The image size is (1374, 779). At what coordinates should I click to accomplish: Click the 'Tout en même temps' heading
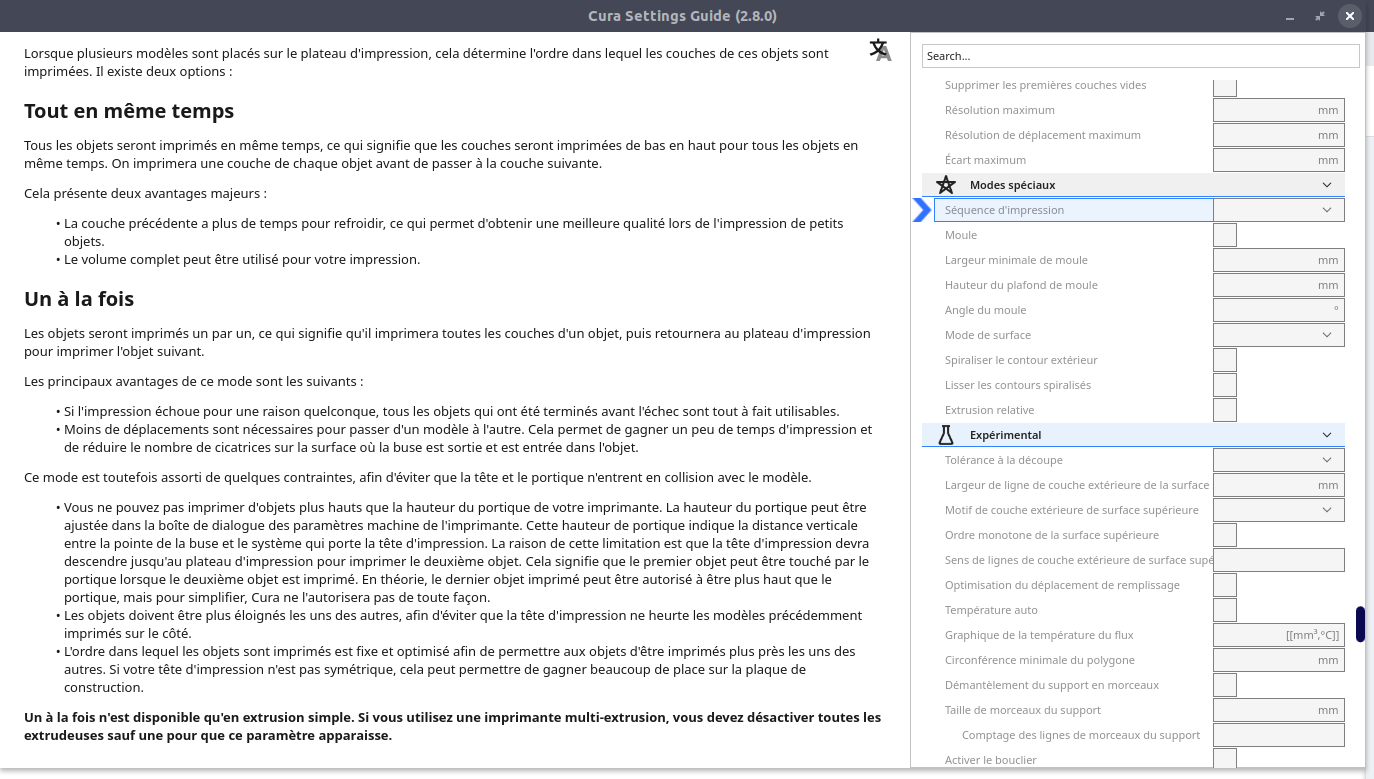click(x=129, y=111)
